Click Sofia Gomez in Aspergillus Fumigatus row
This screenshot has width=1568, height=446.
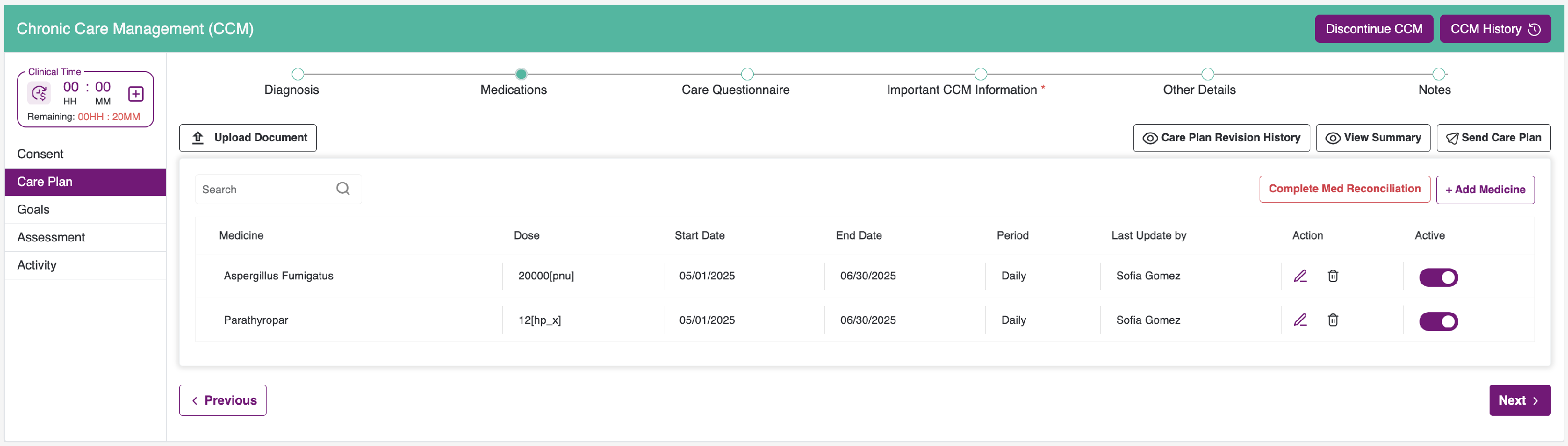point(1148,276)
